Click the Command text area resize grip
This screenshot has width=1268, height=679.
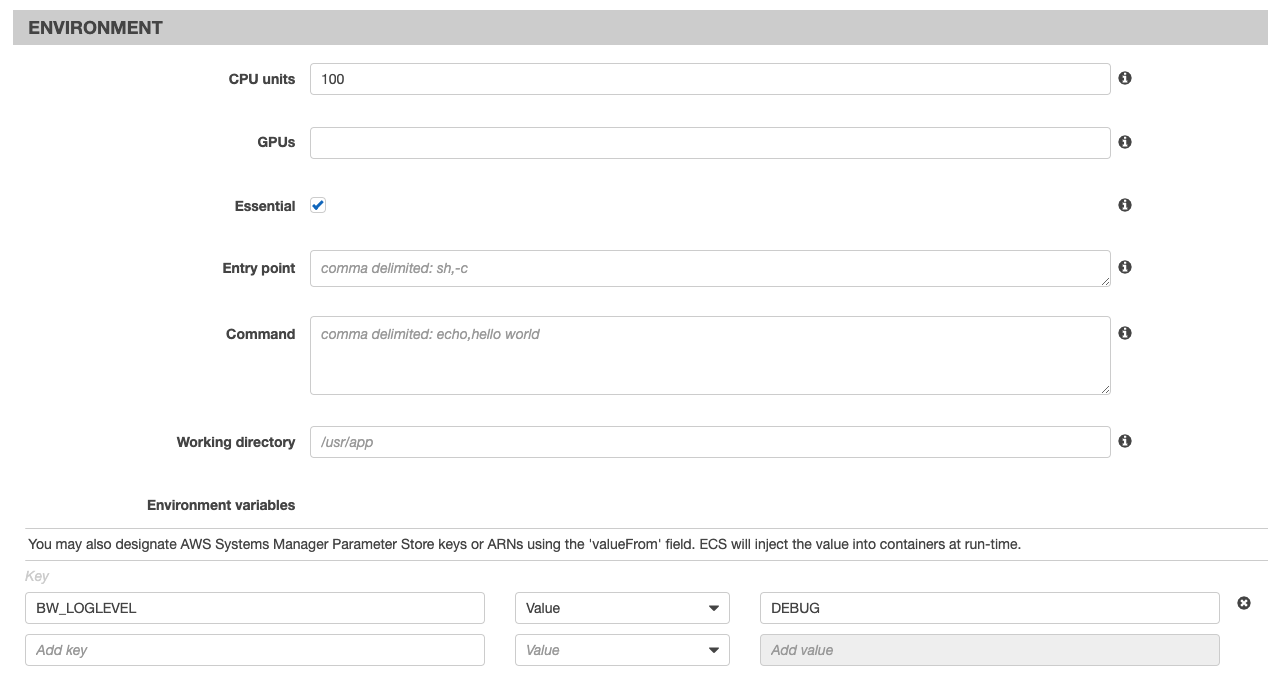click(1105, 389)
